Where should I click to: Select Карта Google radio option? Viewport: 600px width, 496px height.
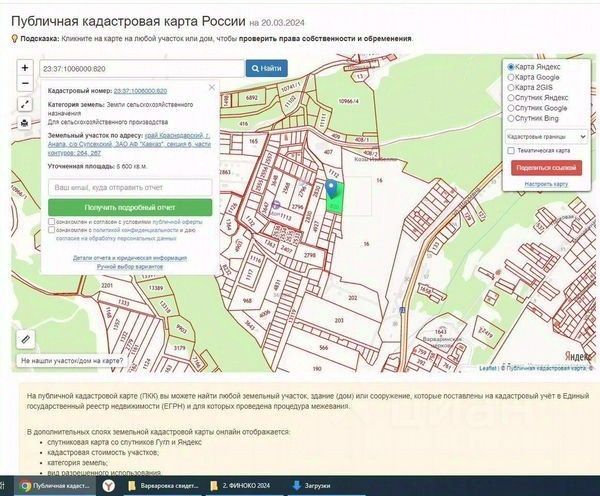click(x=511, y=77)
